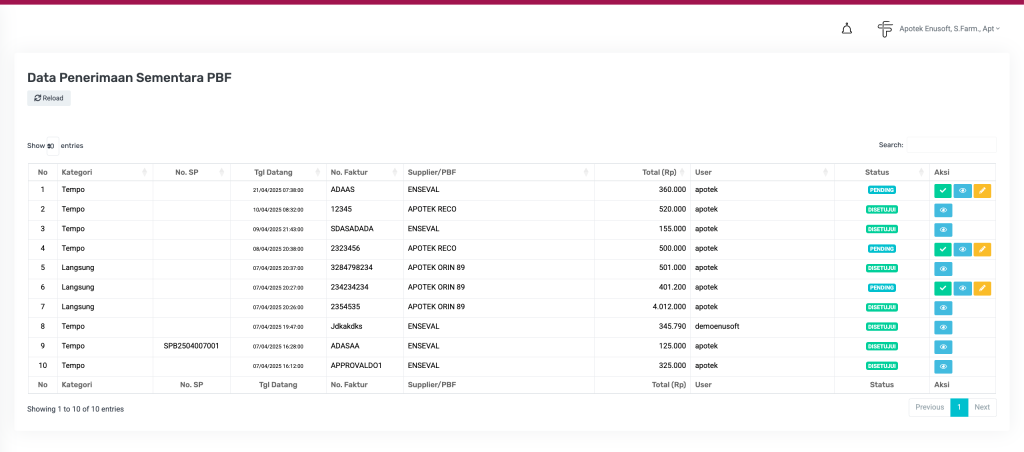Open the notification bell
This screenshot has width=1024, height=452.
point(847,29)
